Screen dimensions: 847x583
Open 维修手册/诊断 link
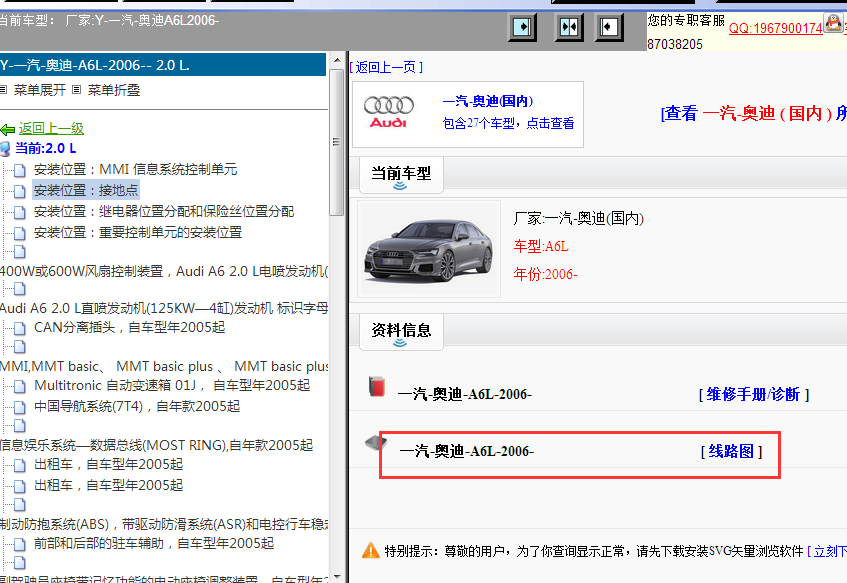point(754,394)
